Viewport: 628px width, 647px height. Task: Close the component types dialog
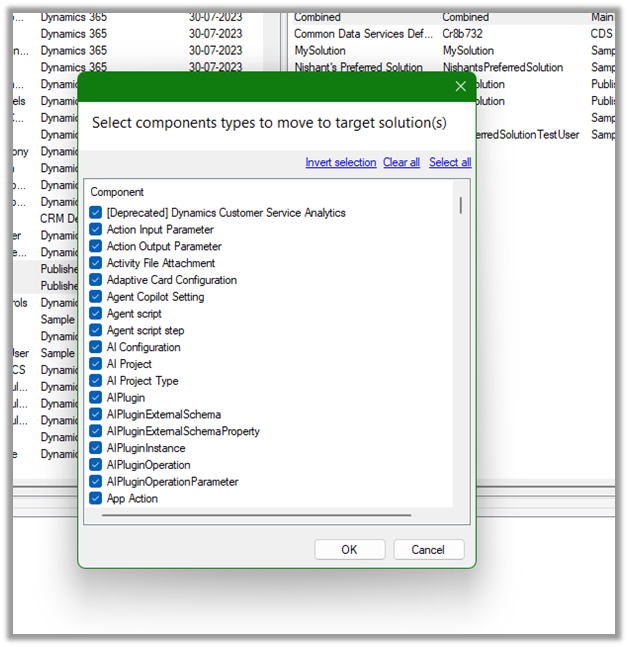tap(460, 87)
